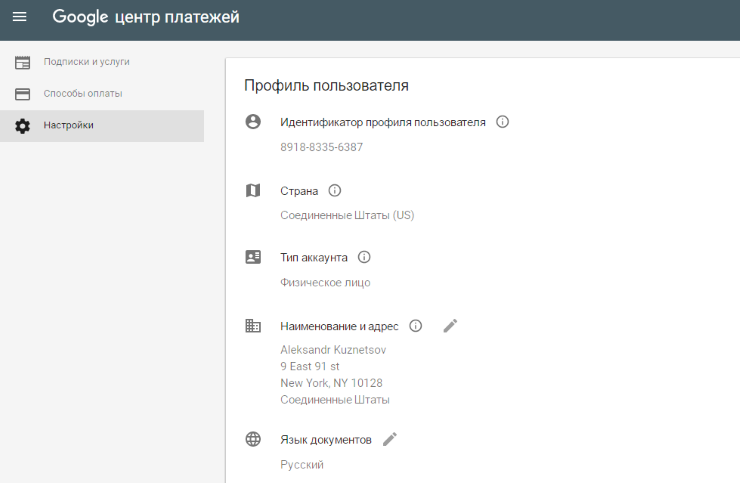Click the Тип аккаунта label
This screenshot has width=740, height=483.
(314, 258)
